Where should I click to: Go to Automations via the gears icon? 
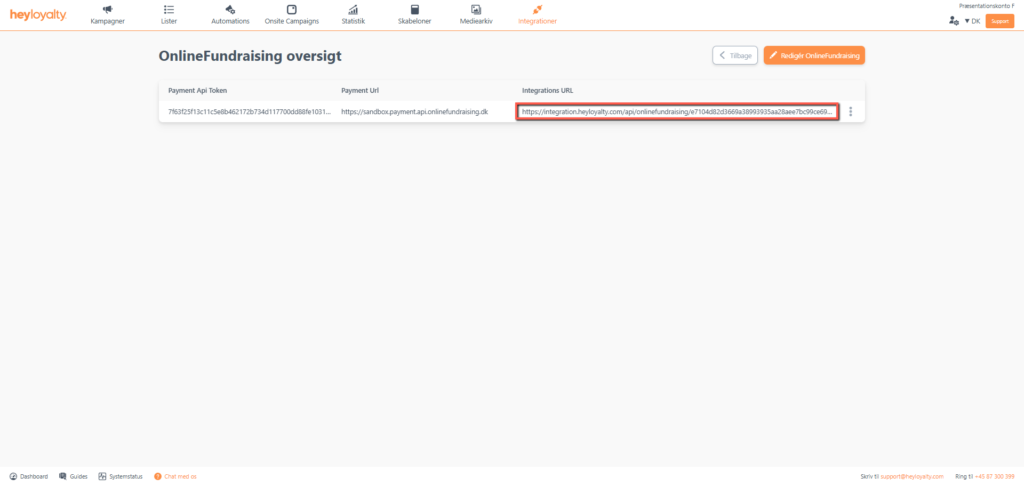point(230,10)
